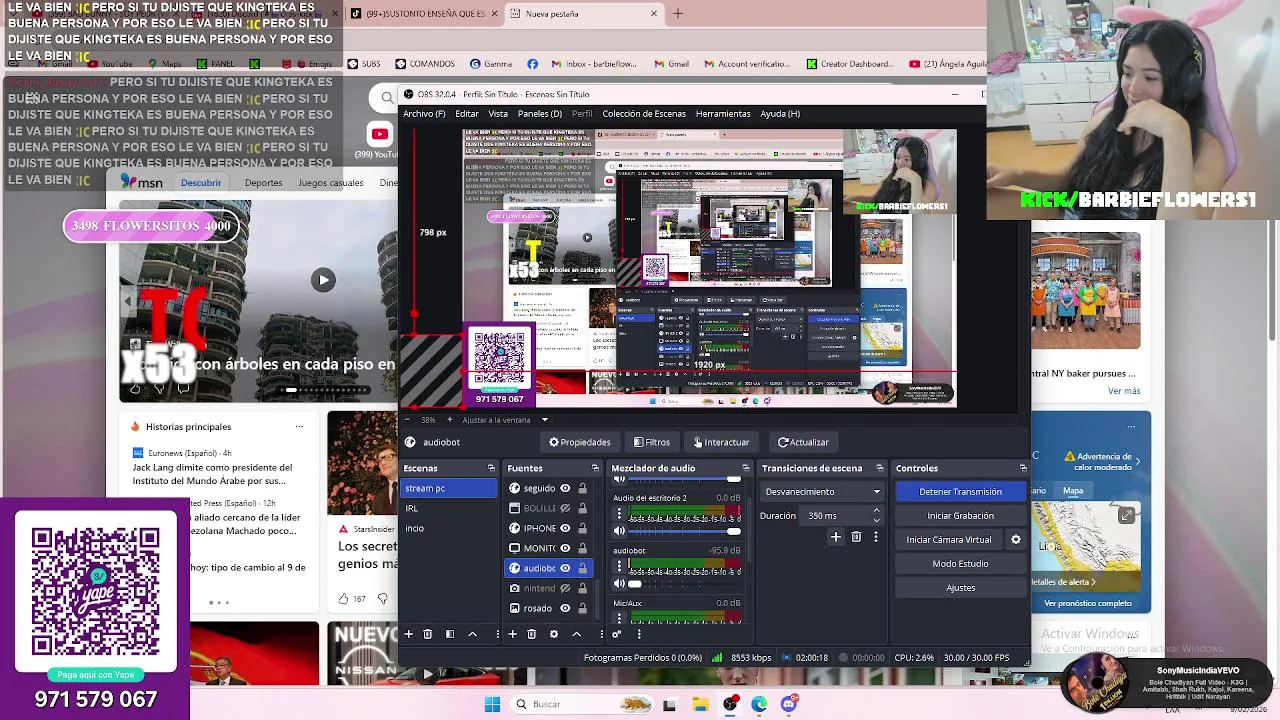Open the Archivo menu in OBS
Image resolution: width=1280 pixels, height=720 pixels.
point(424,114)
